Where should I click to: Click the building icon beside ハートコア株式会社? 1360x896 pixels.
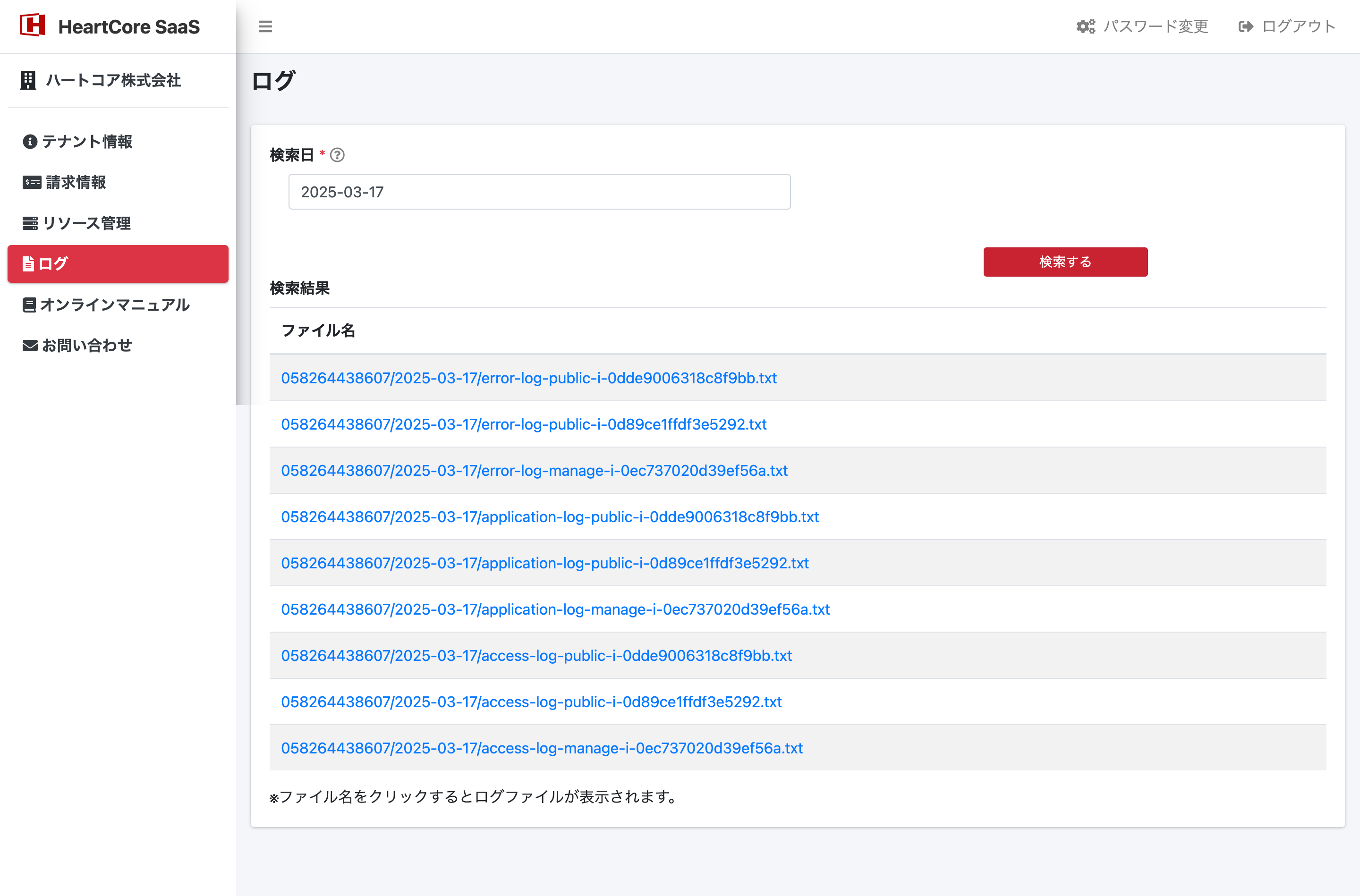point(28,80)
